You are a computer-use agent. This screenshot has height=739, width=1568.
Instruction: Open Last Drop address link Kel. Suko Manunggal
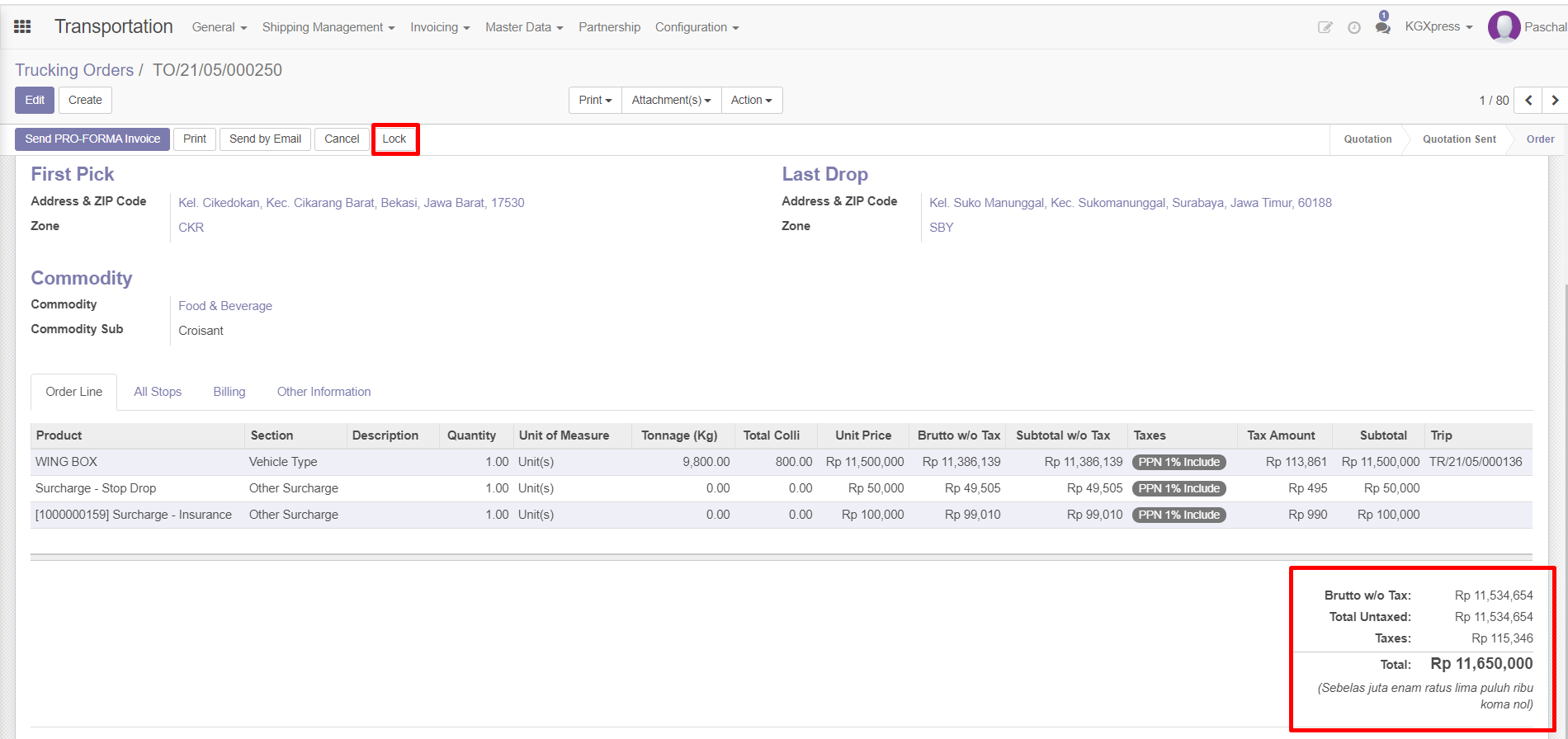(x=1131, y=203)
